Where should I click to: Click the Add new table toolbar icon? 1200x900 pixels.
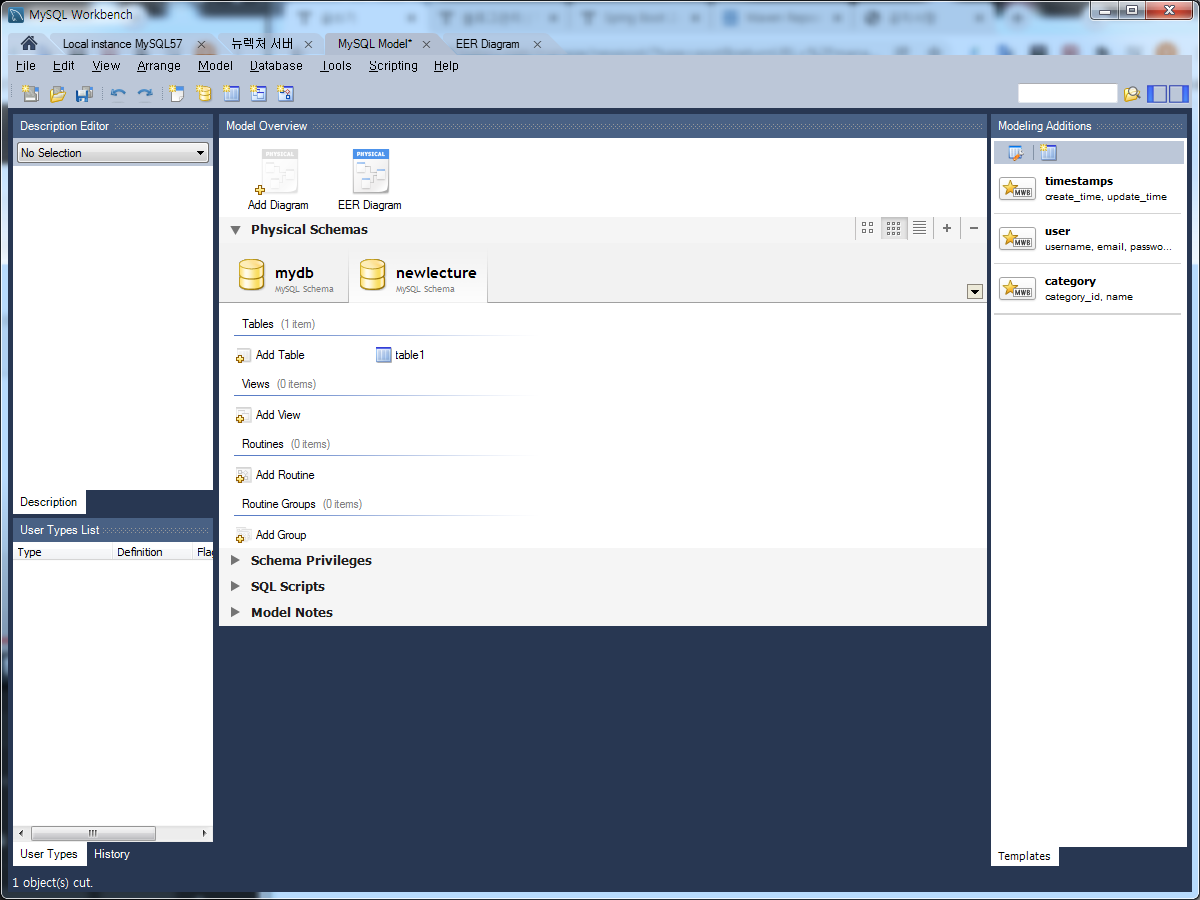tap(231, 93)
